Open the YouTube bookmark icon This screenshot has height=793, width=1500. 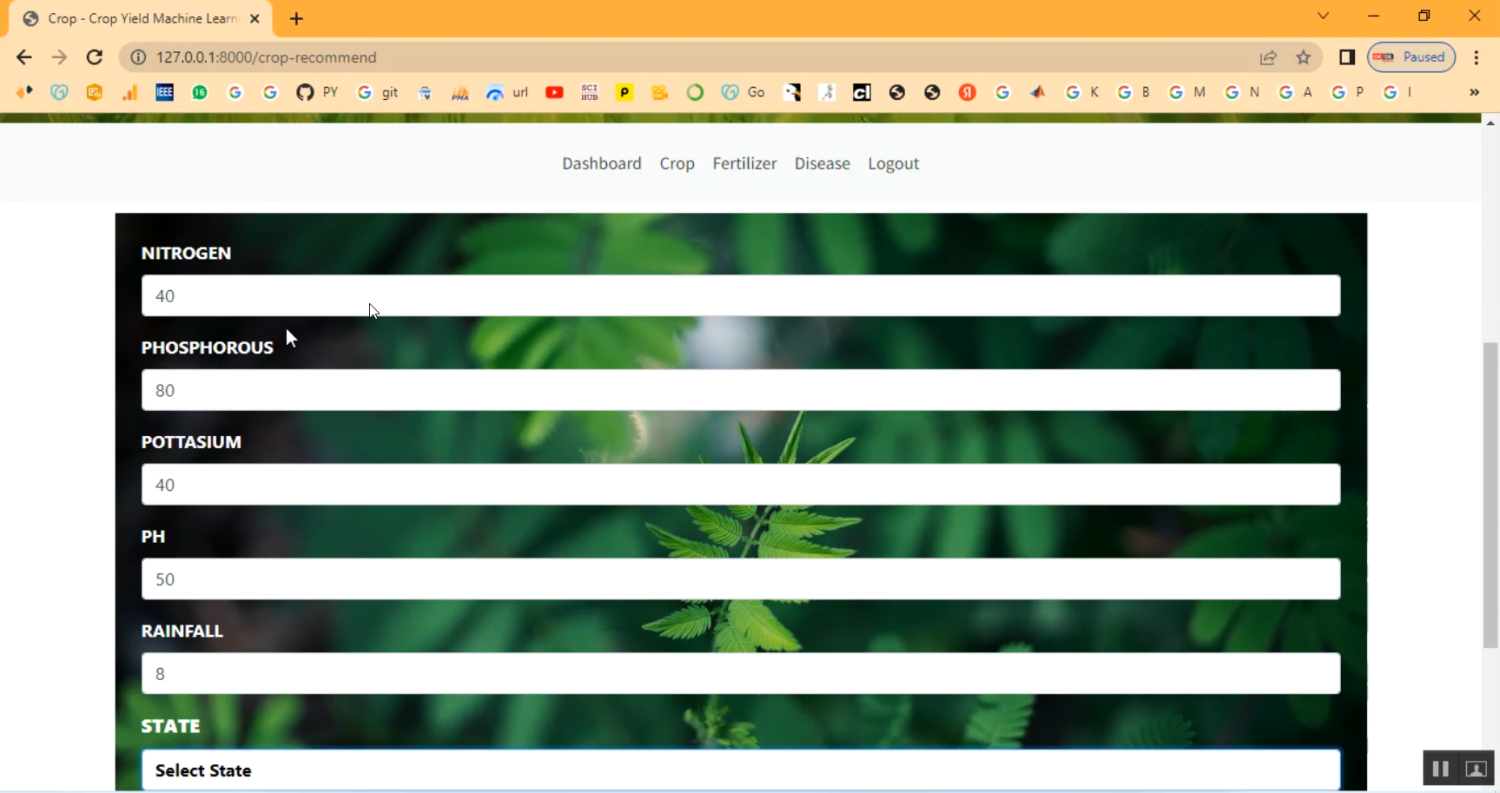pos(554,92)
